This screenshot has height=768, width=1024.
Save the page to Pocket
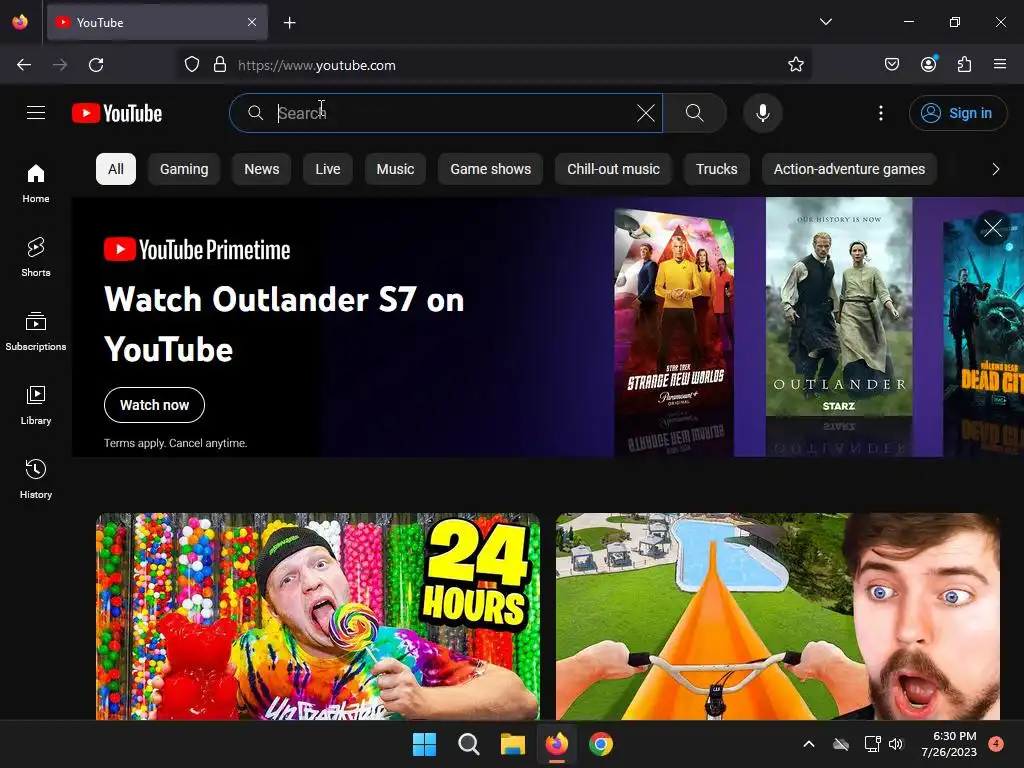[891, 64]
